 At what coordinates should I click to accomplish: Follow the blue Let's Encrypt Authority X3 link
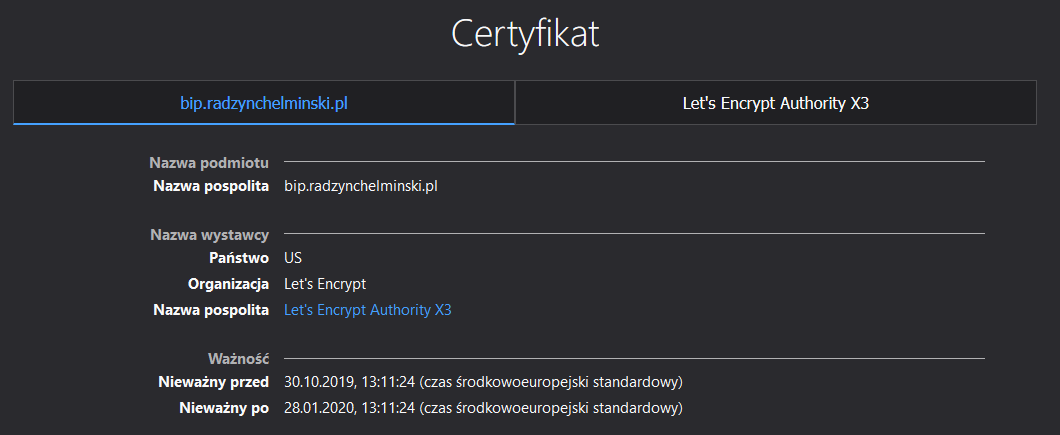[368, 310]
